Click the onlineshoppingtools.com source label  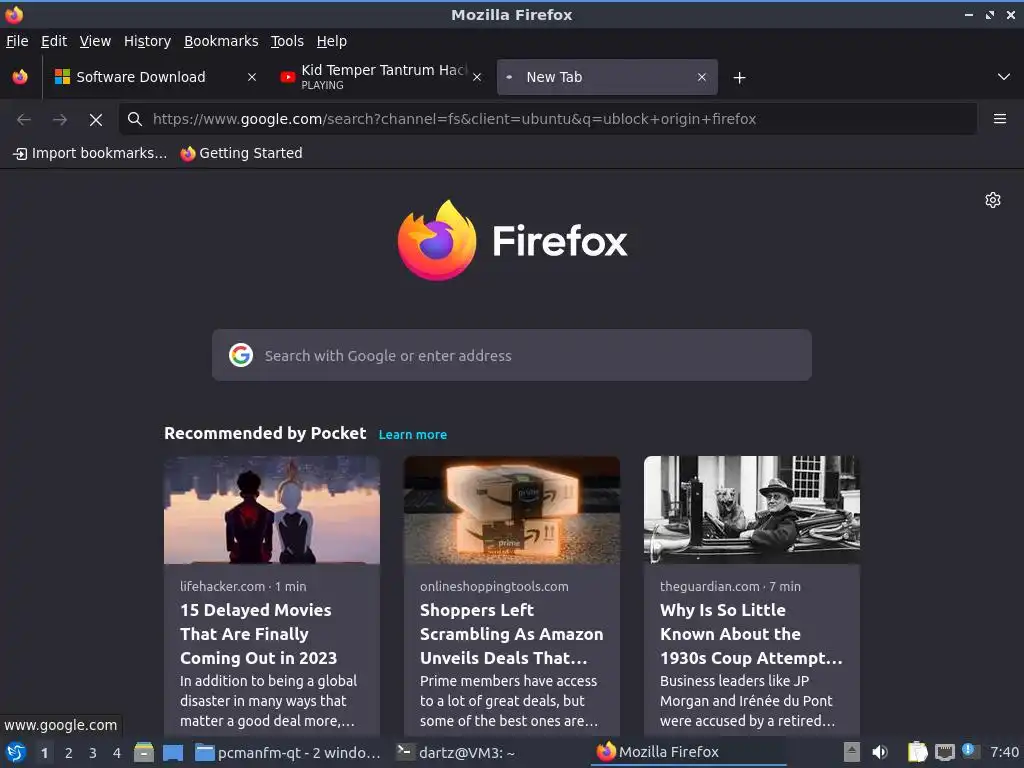point(494,586)
